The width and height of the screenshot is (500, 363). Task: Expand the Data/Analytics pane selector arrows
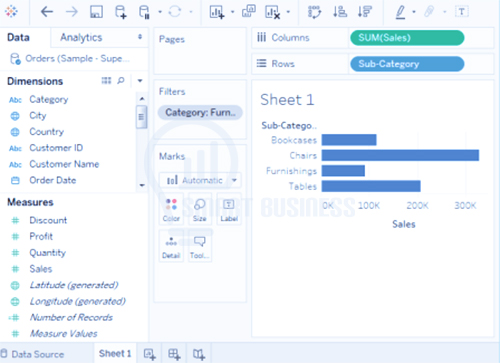140,37
